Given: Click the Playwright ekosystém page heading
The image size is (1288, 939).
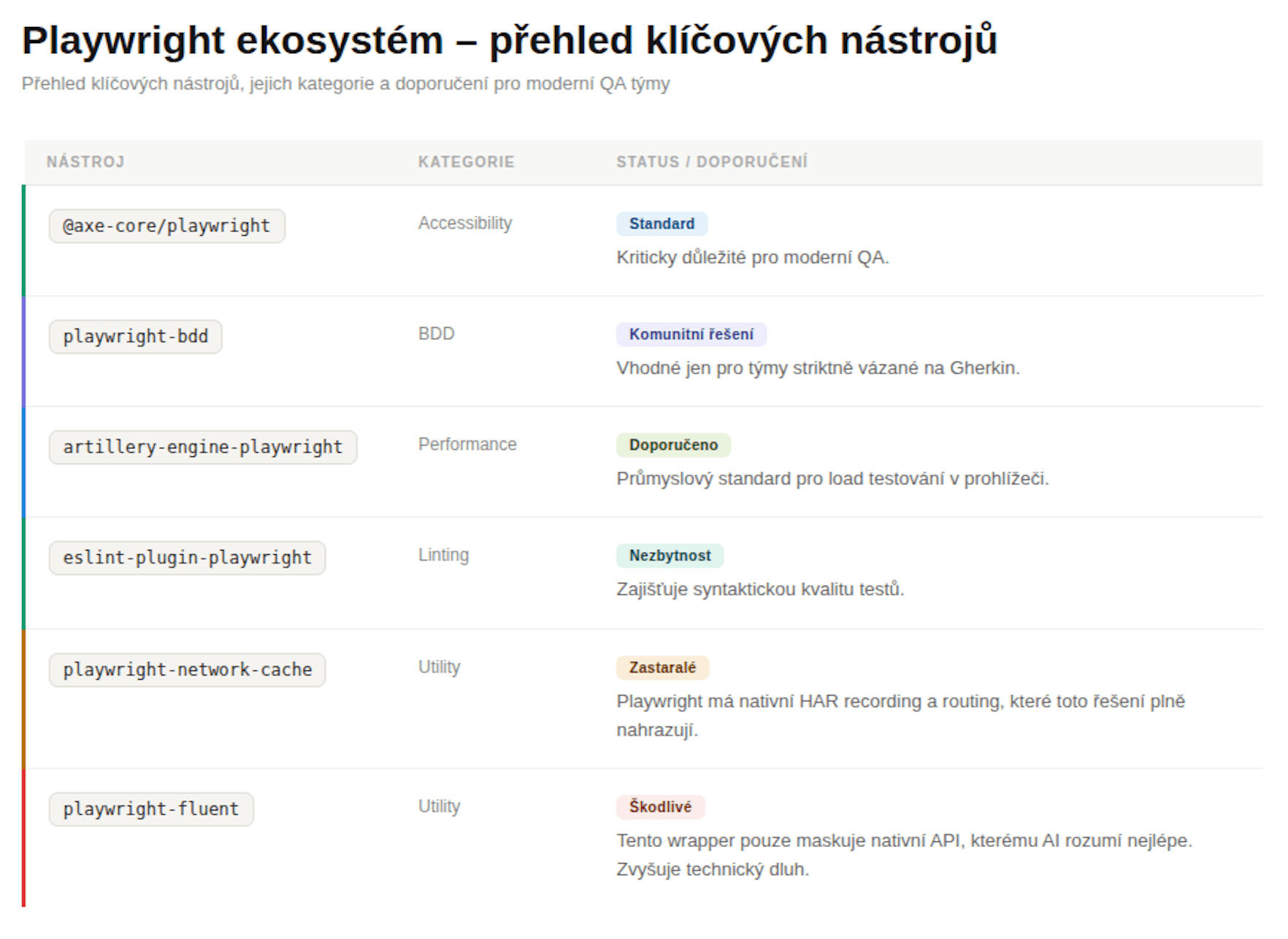Looking at the screenshot, I should click(x=510, y=40).
